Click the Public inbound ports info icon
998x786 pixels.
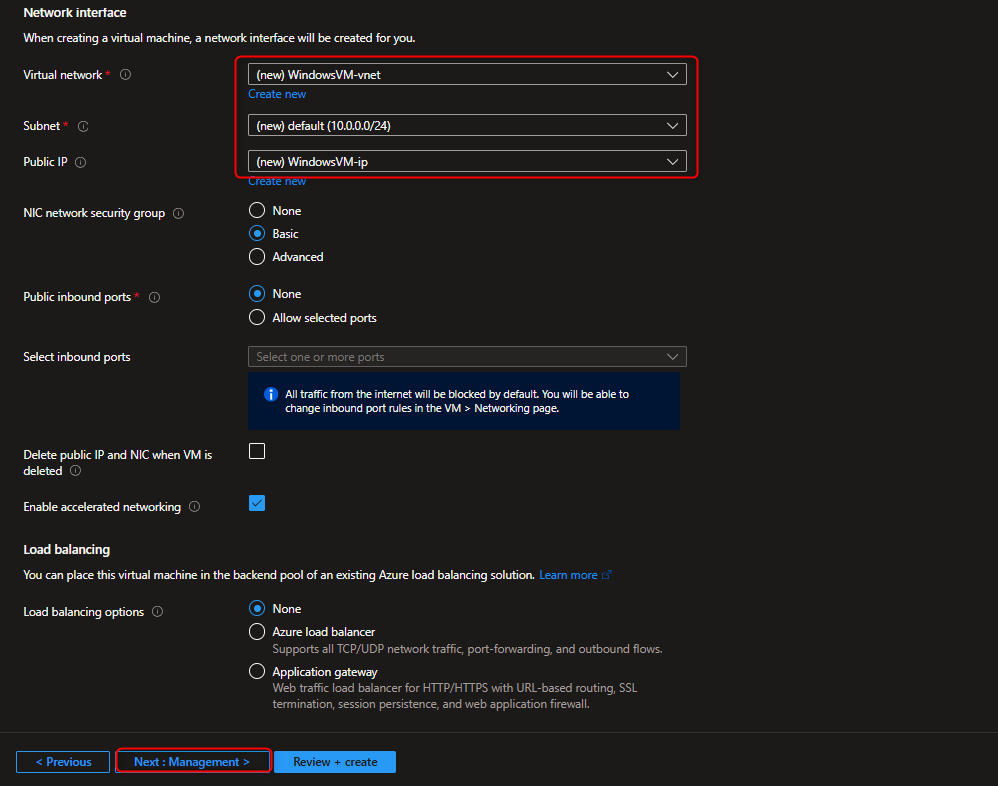click(153, 297)
